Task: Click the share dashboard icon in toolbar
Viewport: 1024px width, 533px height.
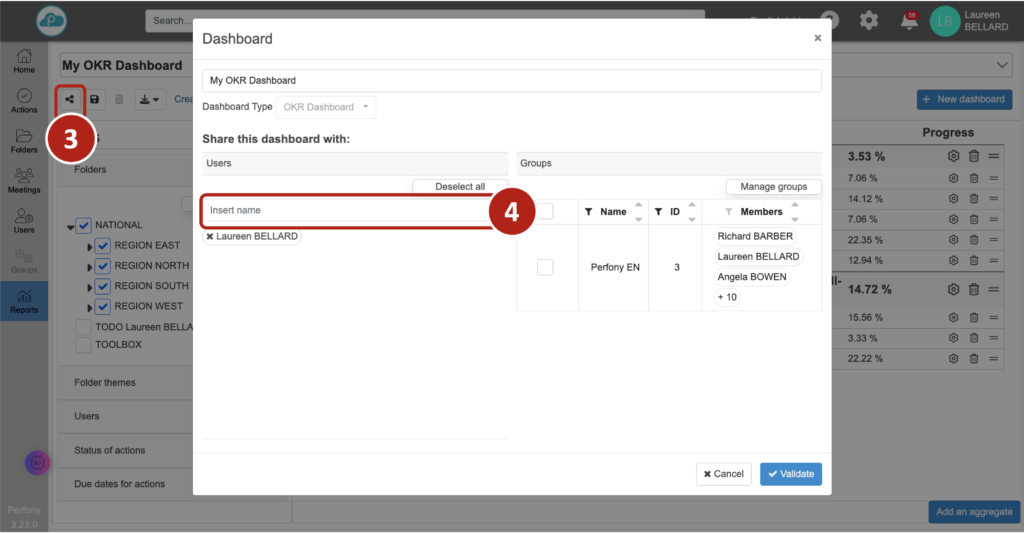Action: pyautogui.click(x=70, y=99)
